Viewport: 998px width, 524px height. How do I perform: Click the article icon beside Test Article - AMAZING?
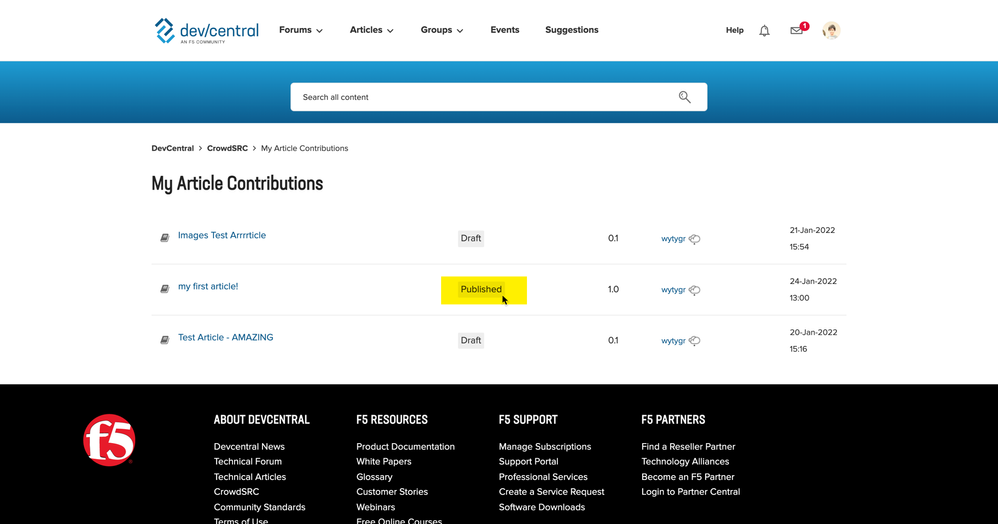pyautogui.click(x=164, y=339)
